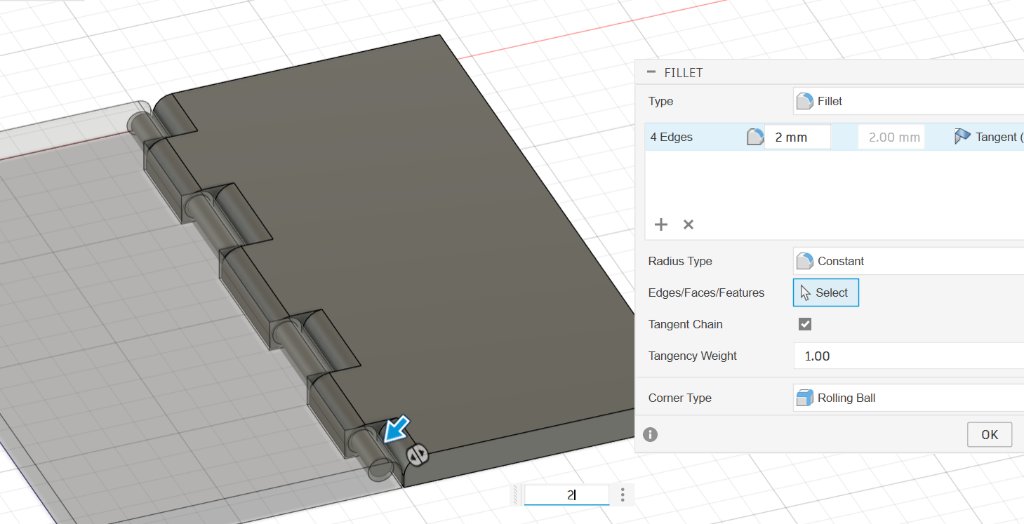Click the Tangent flag icon

[x=962, y=137]
